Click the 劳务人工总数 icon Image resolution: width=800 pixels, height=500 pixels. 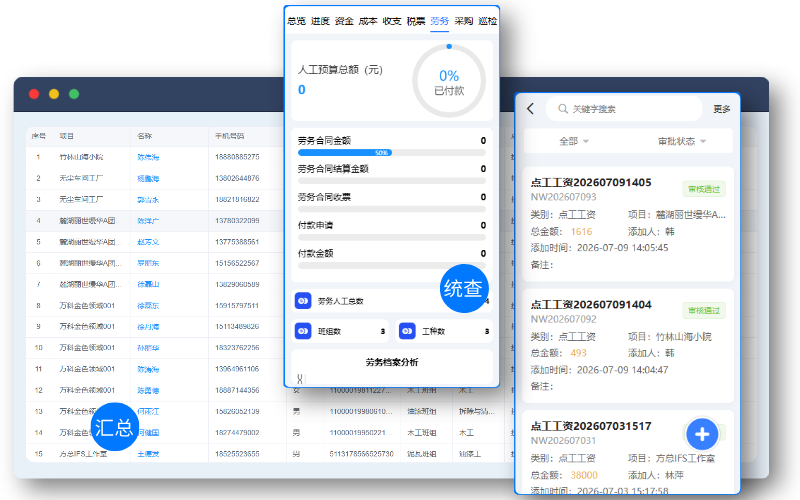pyautogui.click(x=303, y=301)
